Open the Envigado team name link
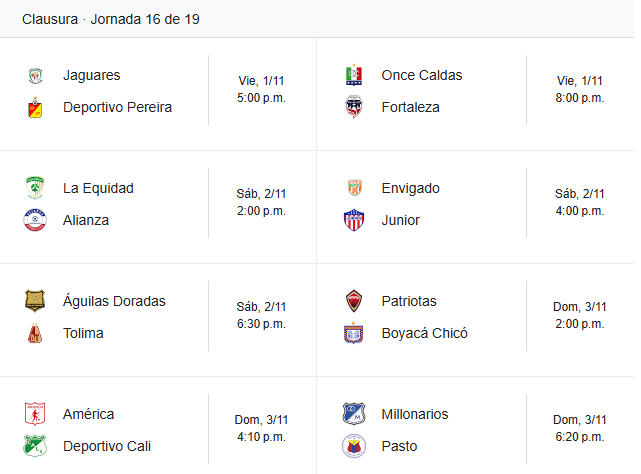Viewport: 641px width, 474px height. tap(410, 189)
